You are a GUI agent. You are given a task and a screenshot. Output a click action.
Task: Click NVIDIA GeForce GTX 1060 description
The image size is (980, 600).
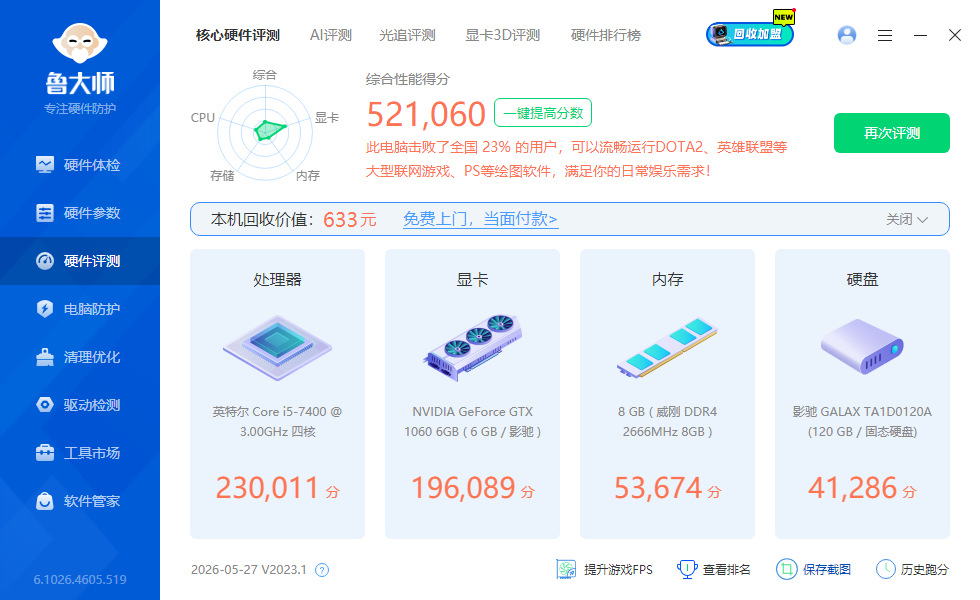pyautogui.click(x=472, y=421)
